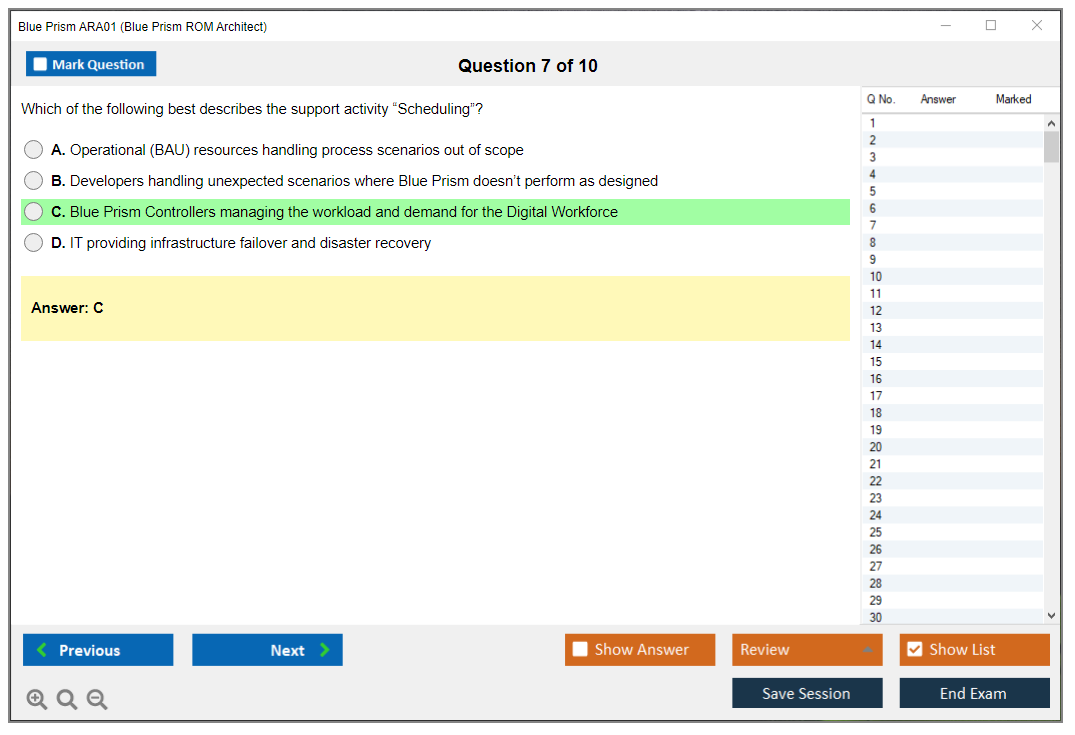Screen dimensions: 1075x735
Task: Advance to the Next question
Action: coord(267,650)
